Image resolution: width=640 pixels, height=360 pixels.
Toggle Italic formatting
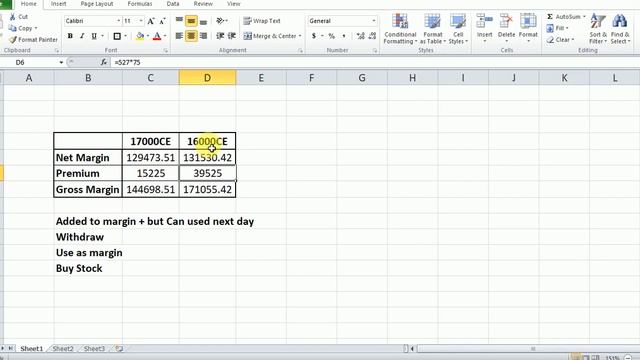82,36
